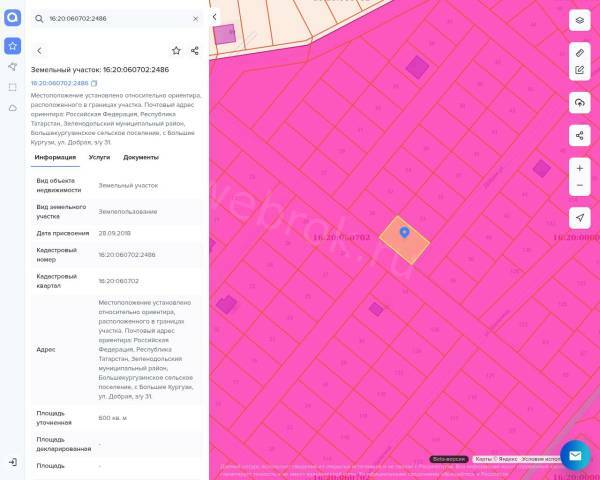Activate the draw/edit tool on map
Viewport: 600px width, 480px height.
[579, 70]
